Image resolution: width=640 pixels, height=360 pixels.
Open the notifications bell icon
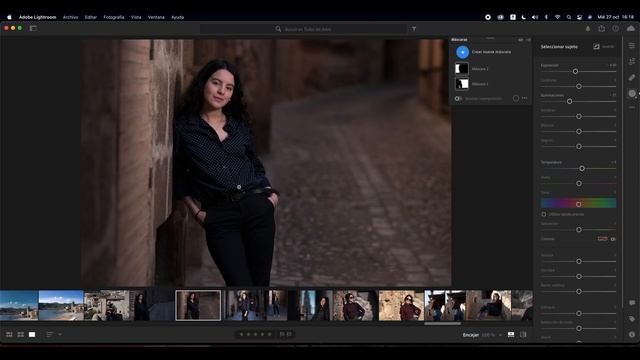pyautogui.click(x=588, y=29)
